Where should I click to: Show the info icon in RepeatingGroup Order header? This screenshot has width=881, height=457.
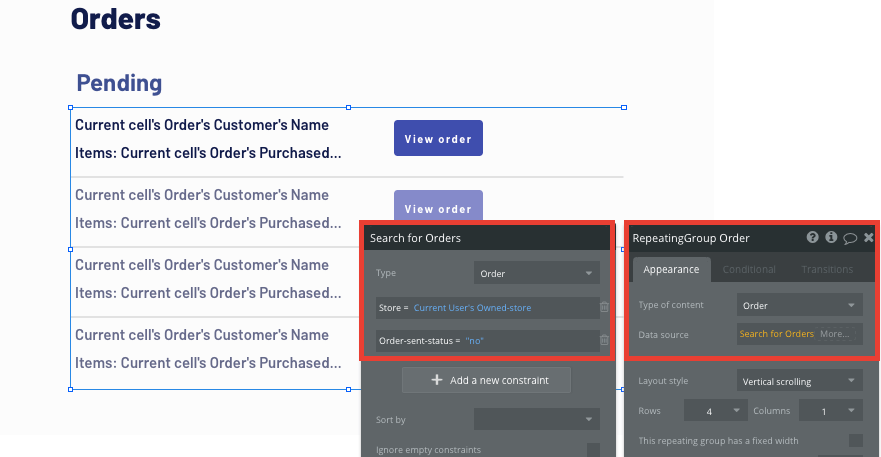(x=831, y=237)
